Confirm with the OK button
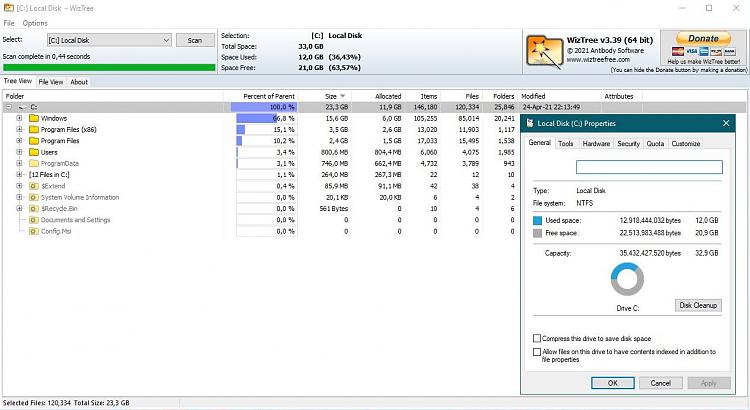Image resolution: width=750 pixels, height=410 pixels. tap(613, 383)
